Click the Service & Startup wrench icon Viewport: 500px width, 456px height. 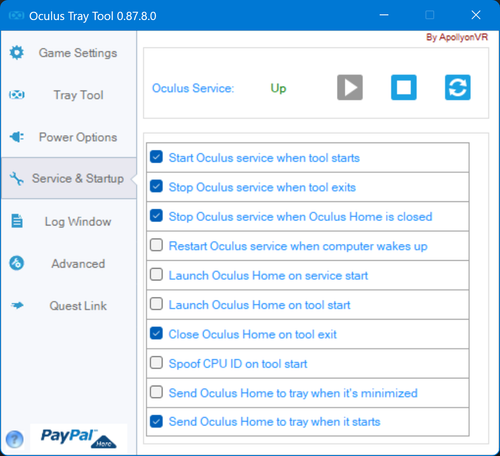17,179
